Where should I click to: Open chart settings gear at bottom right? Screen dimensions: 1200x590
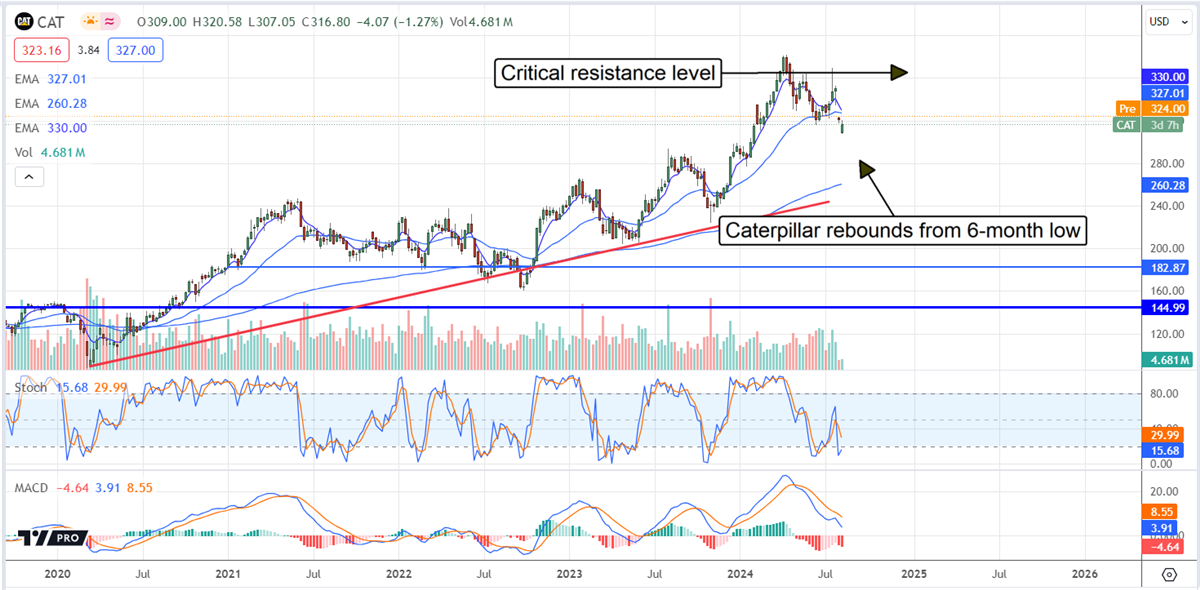click(1169, 575)
